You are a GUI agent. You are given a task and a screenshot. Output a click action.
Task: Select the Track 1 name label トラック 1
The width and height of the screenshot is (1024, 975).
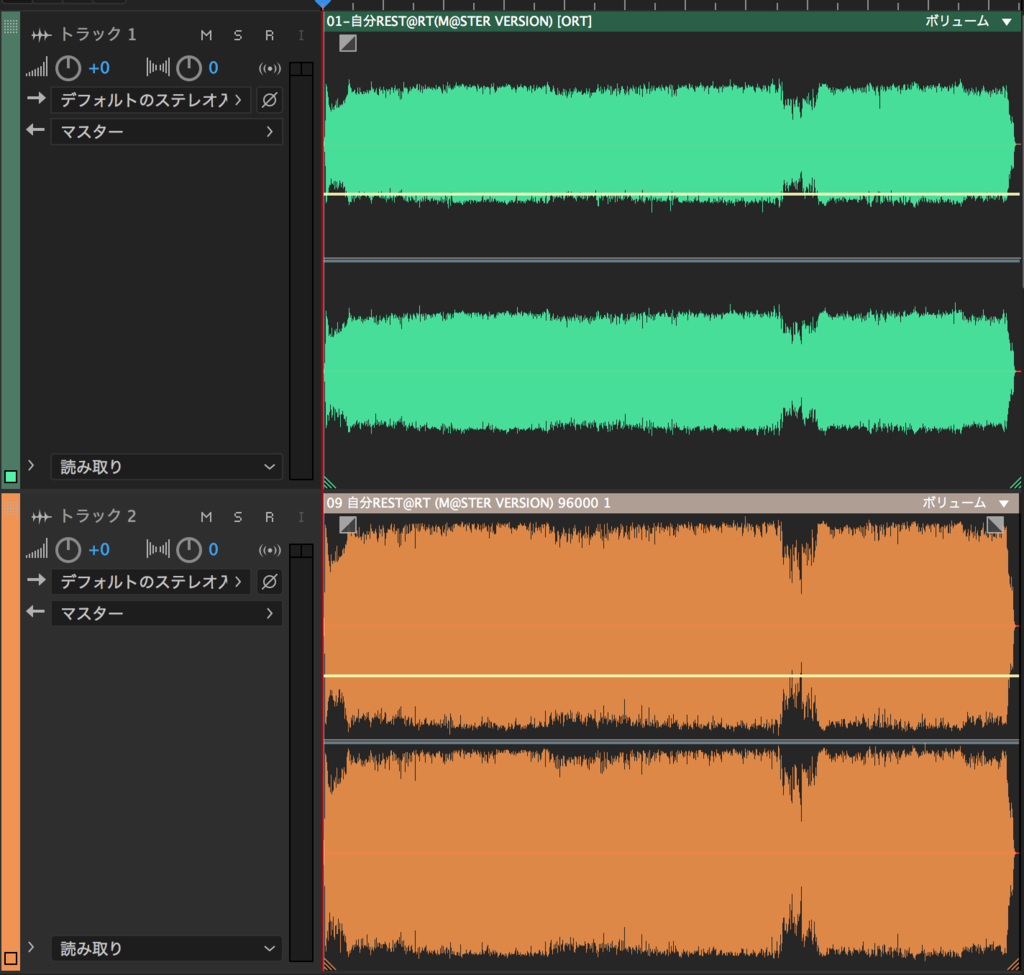(x=98, y=35)
